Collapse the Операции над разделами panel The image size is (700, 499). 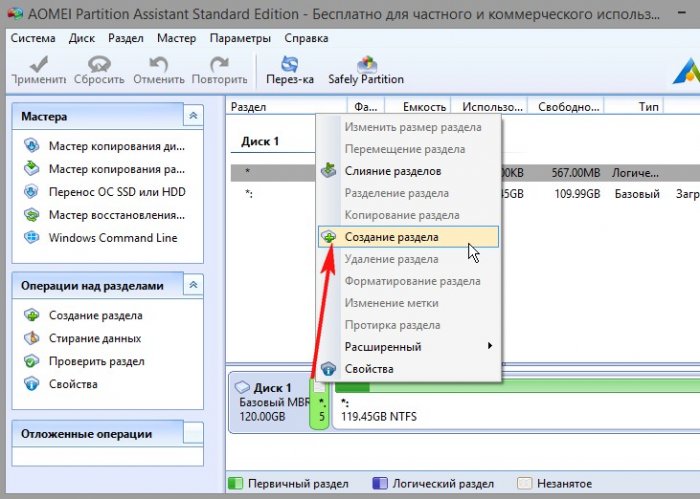[x=193, y=285]
